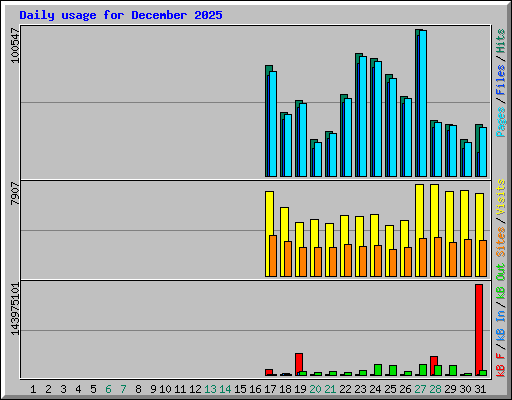The height and width of the screenshot is (400, 512).
Task: Click day number 1 on the x-axis
Action: pyautogui.click(x=33, y=389)
